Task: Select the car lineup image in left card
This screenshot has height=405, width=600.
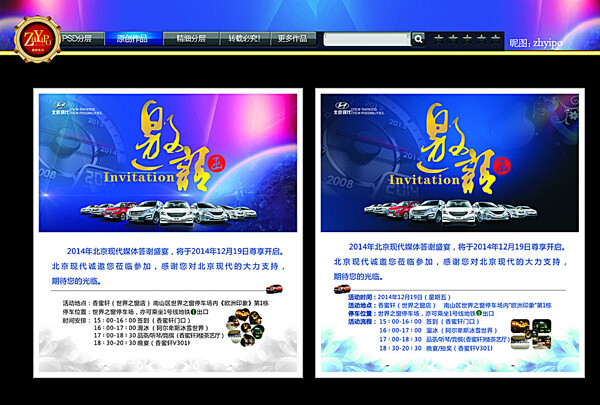Action: [x=168, y=212]
